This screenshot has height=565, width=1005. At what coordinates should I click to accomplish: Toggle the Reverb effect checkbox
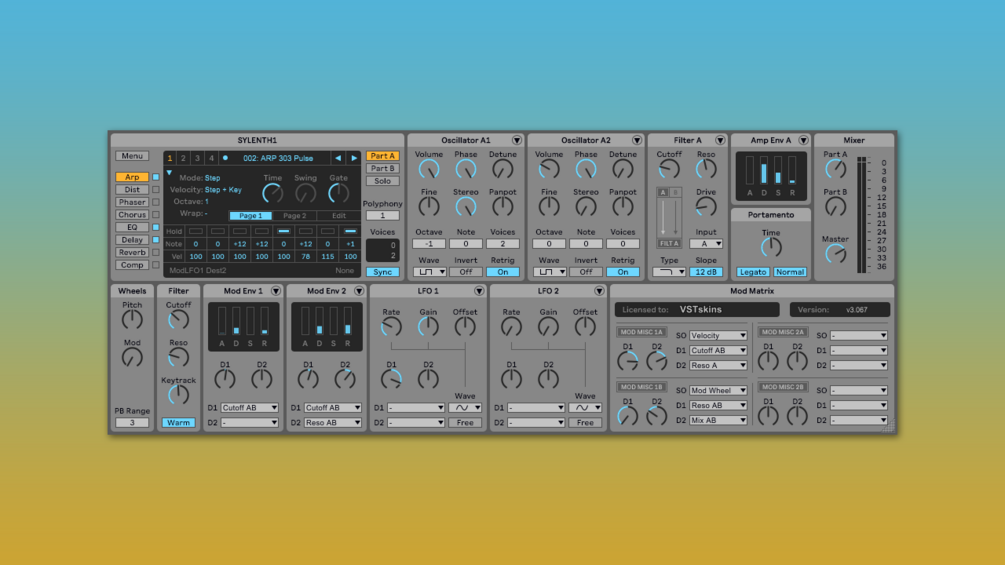tap(156, 252)
